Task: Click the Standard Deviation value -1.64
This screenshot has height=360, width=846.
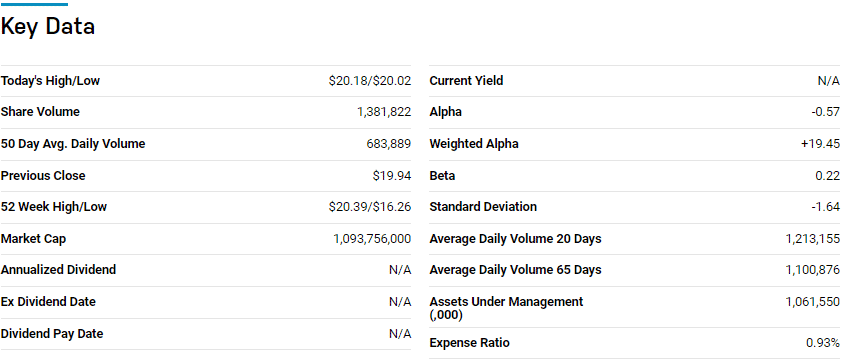Action: (825, 207)
